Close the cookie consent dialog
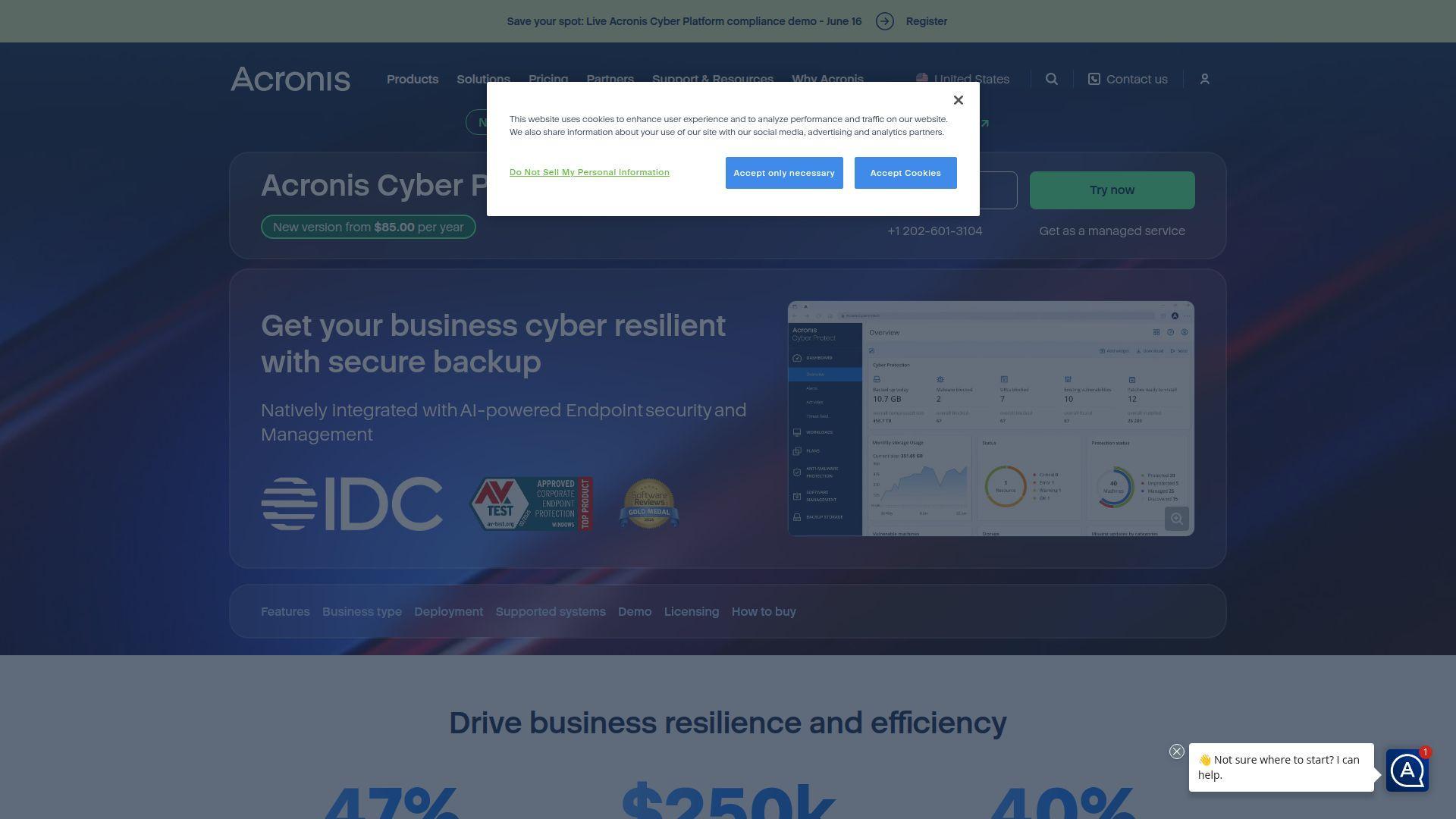The height and width of the screenshot is (819, 1456). click(x=959, y=100)
